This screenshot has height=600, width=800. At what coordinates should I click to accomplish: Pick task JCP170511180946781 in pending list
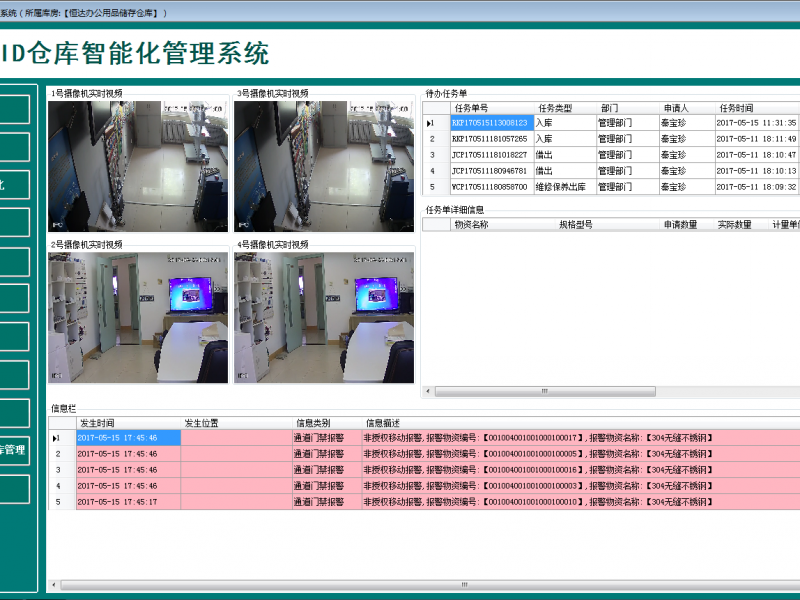coord(489,171)
